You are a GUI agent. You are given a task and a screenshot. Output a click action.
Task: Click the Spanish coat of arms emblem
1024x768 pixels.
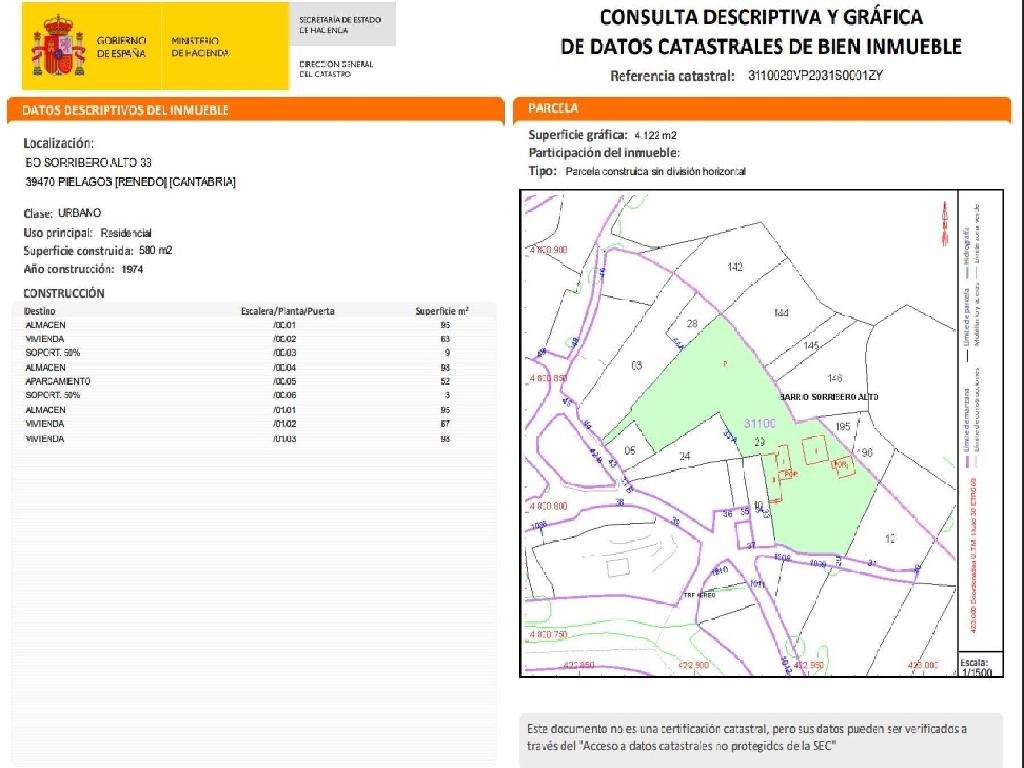coord(59,46)
